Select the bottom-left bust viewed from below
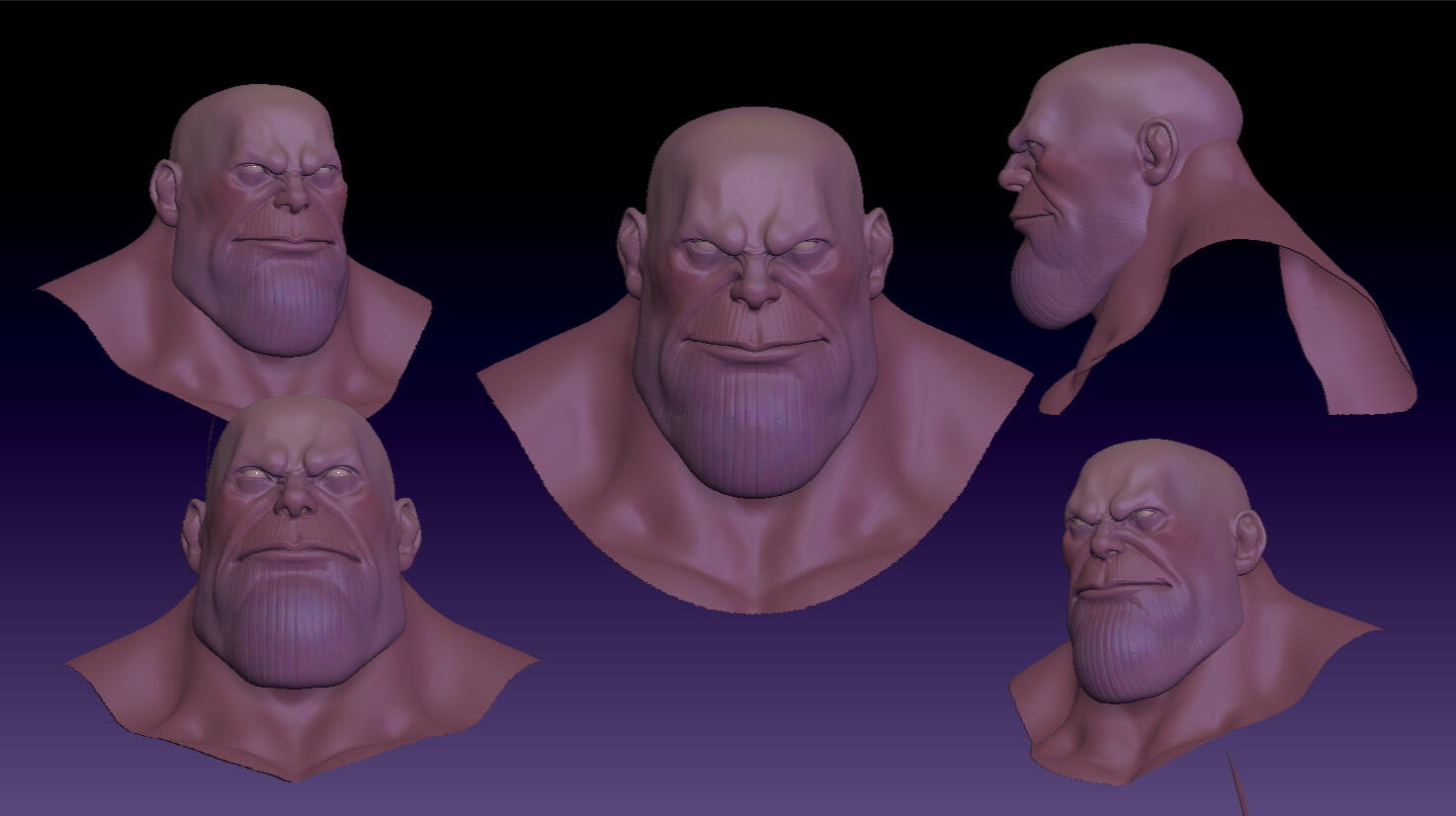 (x=301, y=588)
